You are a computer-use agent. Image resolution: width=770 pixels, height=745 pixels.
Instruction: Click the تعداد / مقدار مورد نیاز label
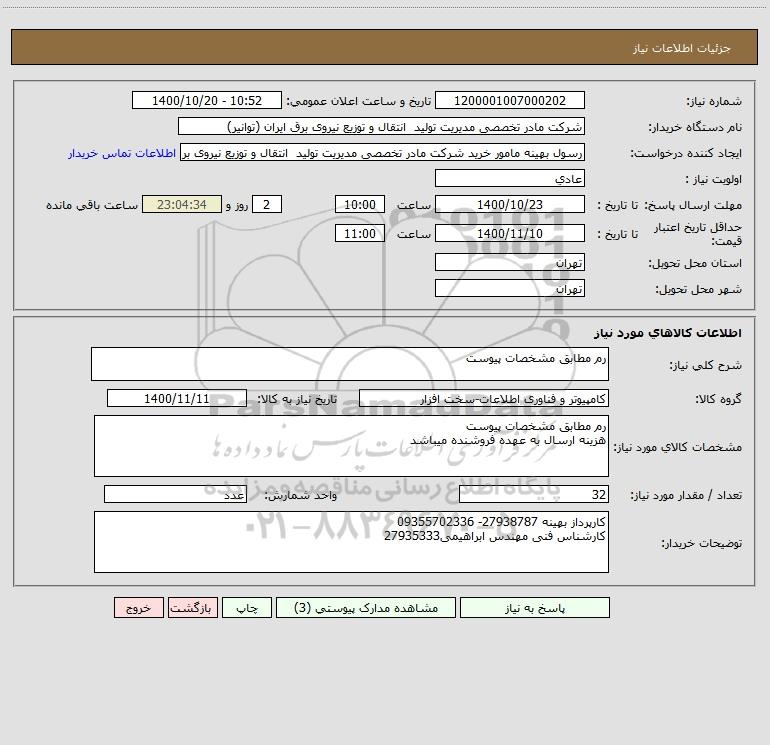(x=686, y=496)
